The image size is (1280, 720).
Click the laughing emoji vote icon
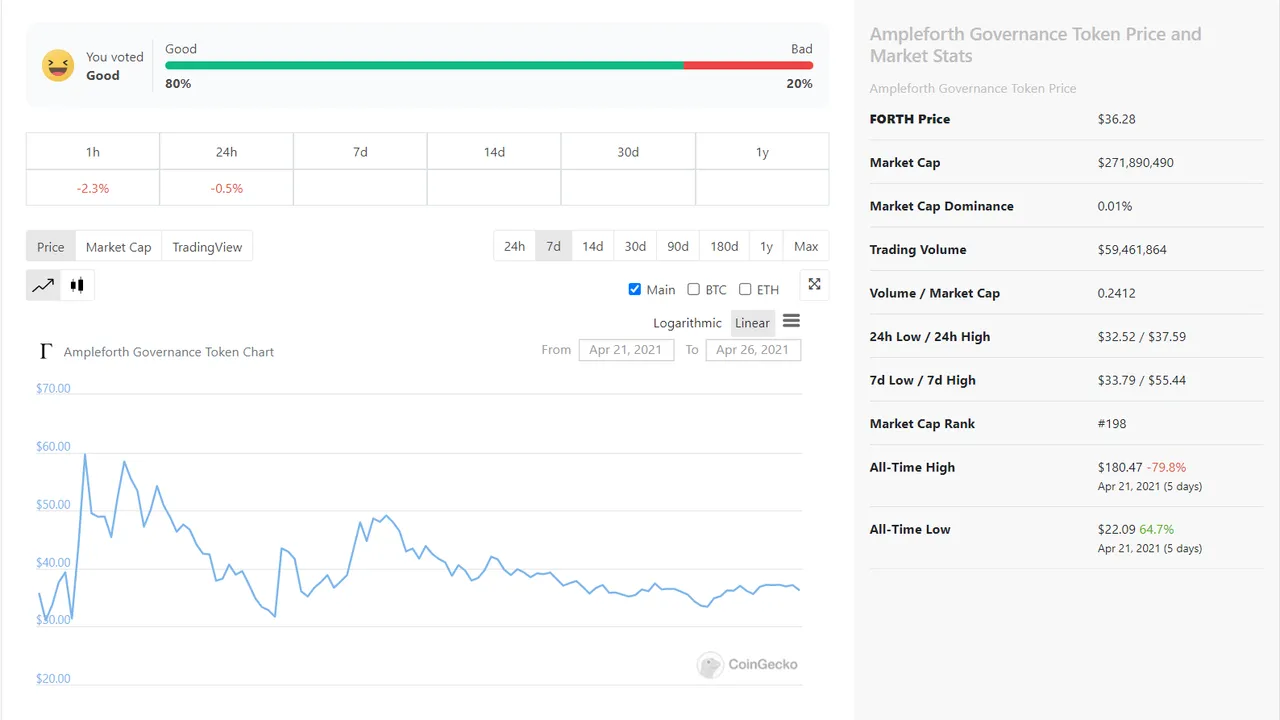coord(58,66)
